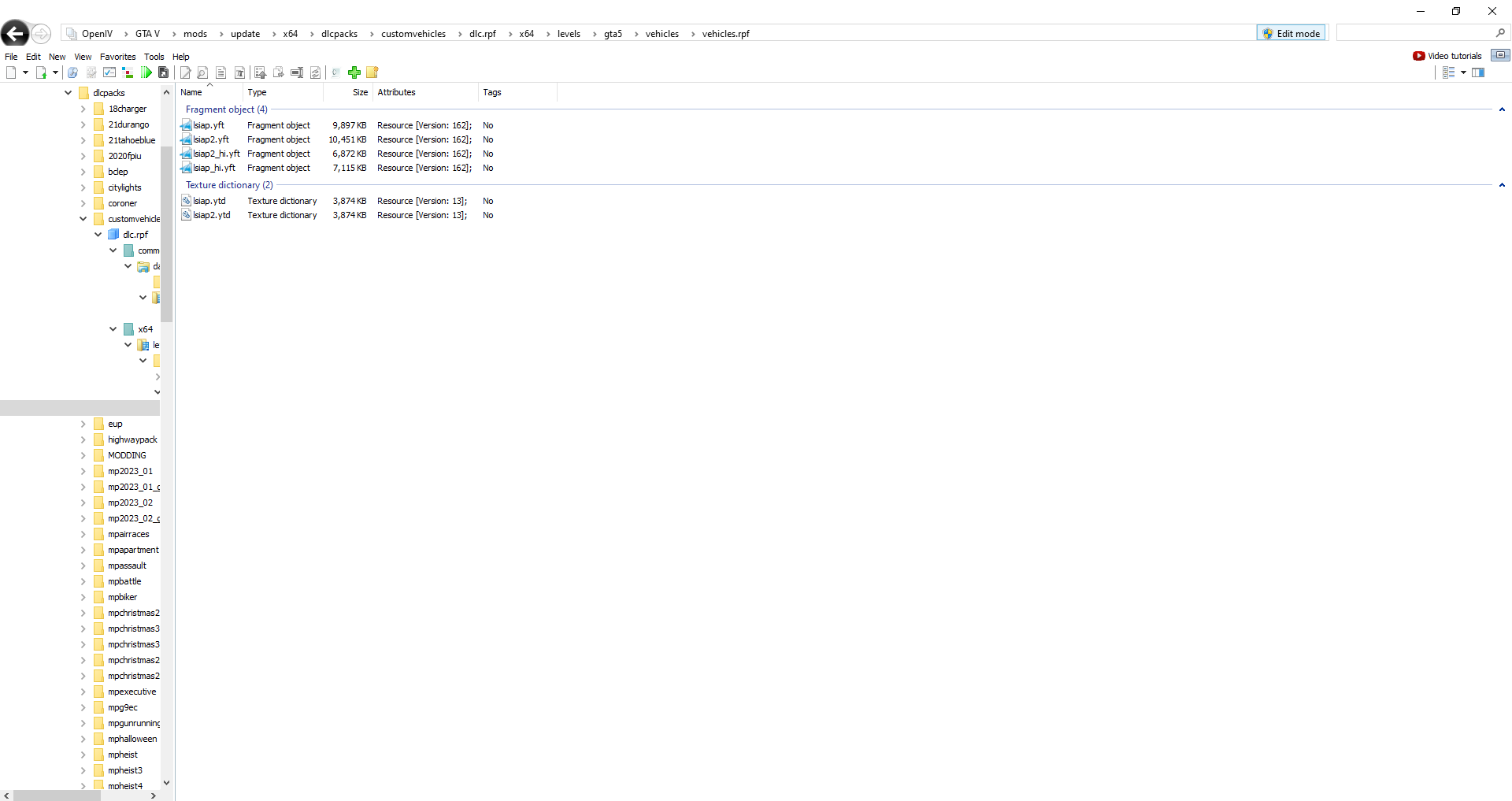This screenshot has height=801, width=1512.
Task: Collapse the Fragment object group
Action: [x=1502, y=109]
